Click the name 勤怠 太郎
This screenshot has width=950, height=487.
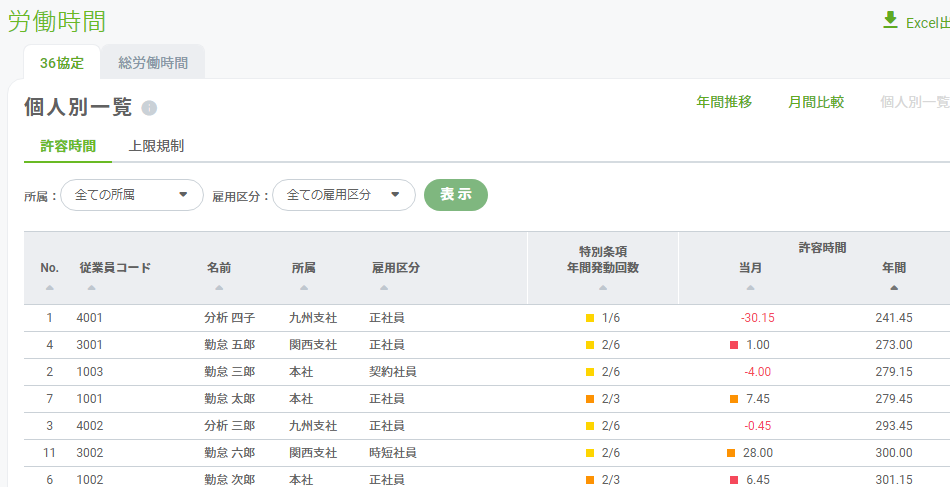(x=230, y=399)
